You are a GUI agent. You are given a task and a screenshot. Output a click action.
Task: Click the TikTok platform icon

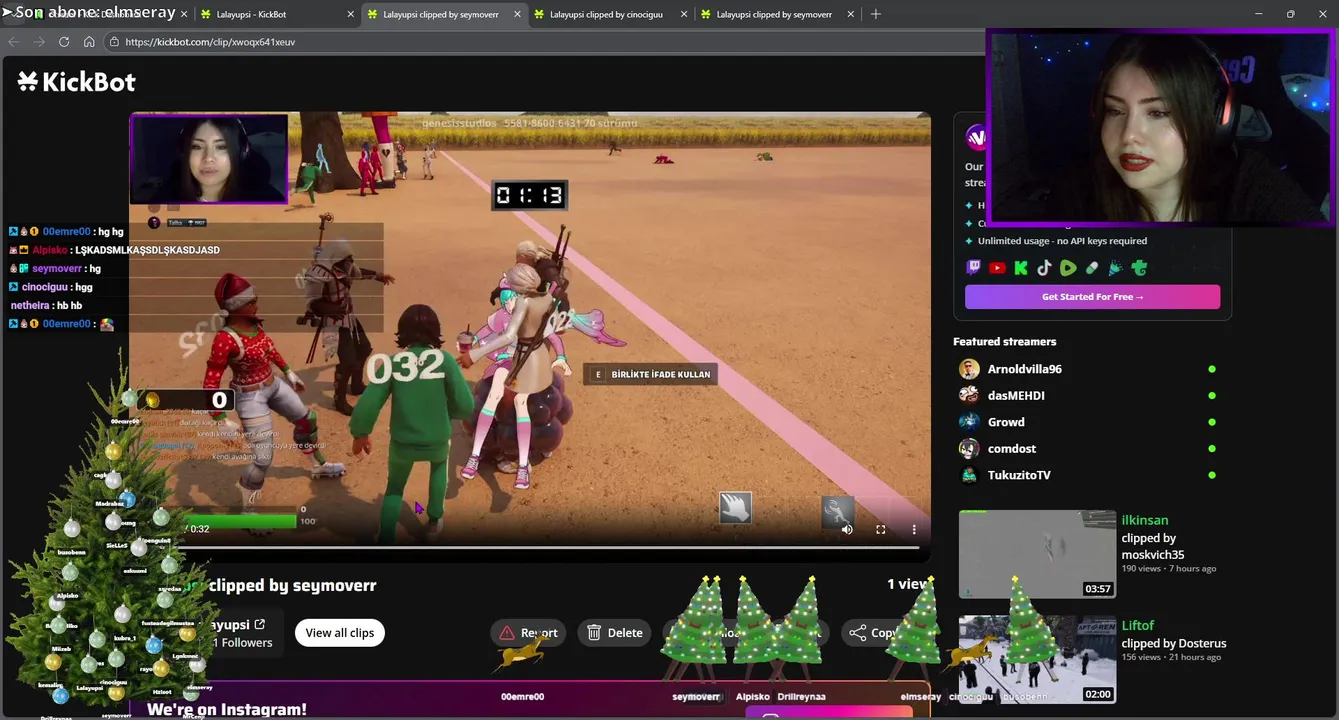tap(1044, 268)
